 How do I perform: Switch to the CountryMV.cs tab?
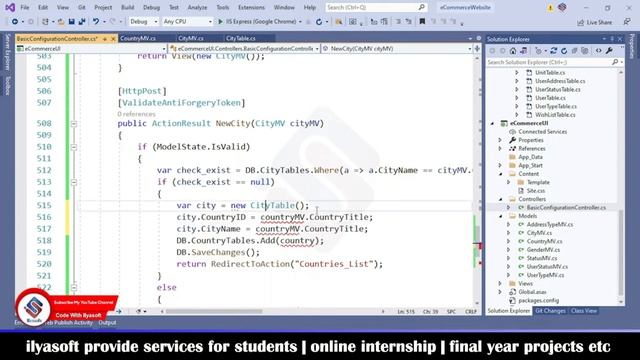138,38
